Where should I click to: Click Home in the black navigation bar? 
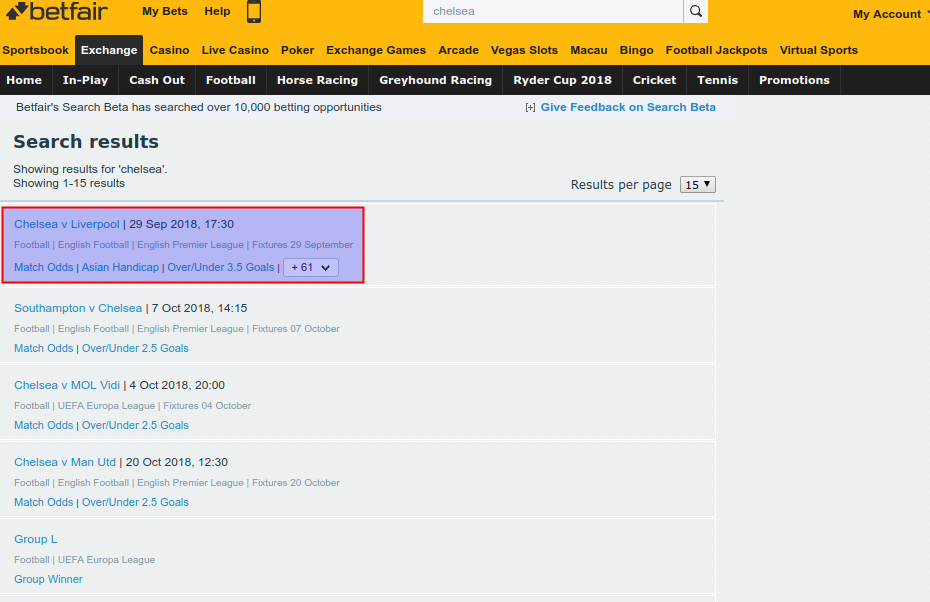24,80
